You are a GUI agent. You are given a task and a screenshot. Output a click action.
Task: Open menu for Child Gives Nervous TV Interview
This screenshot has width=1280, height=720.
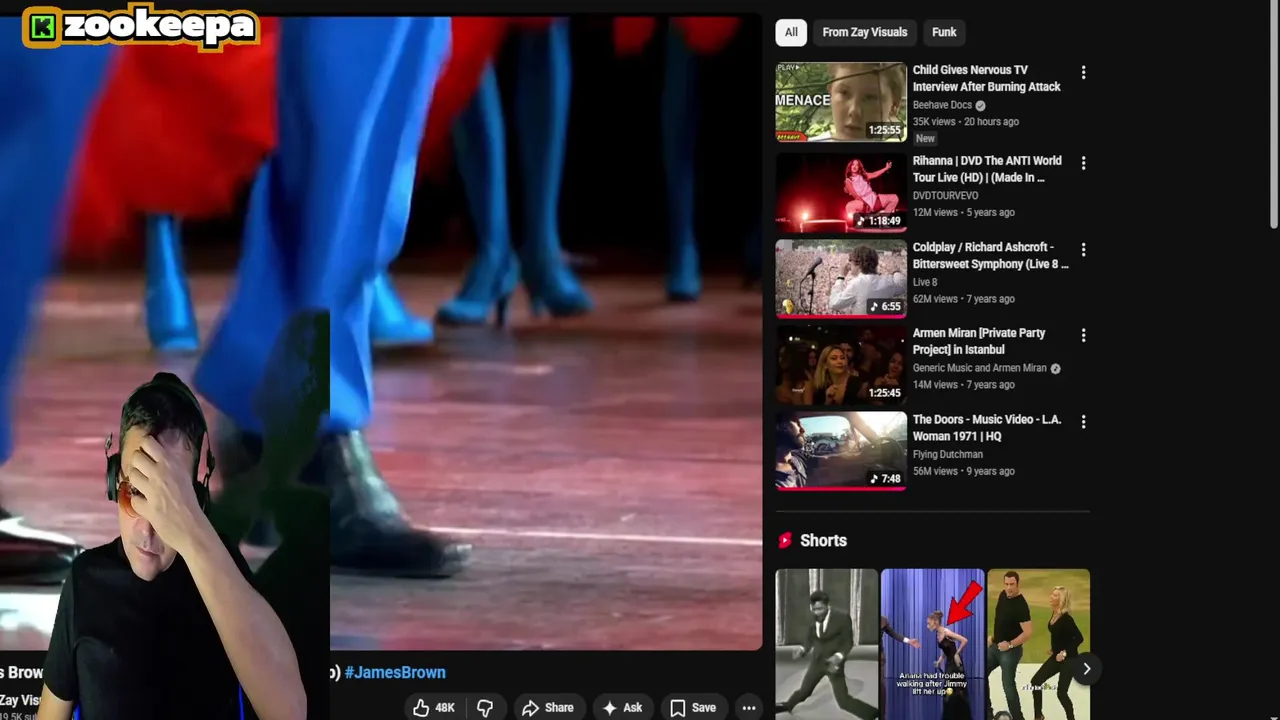pos(1083,73)
